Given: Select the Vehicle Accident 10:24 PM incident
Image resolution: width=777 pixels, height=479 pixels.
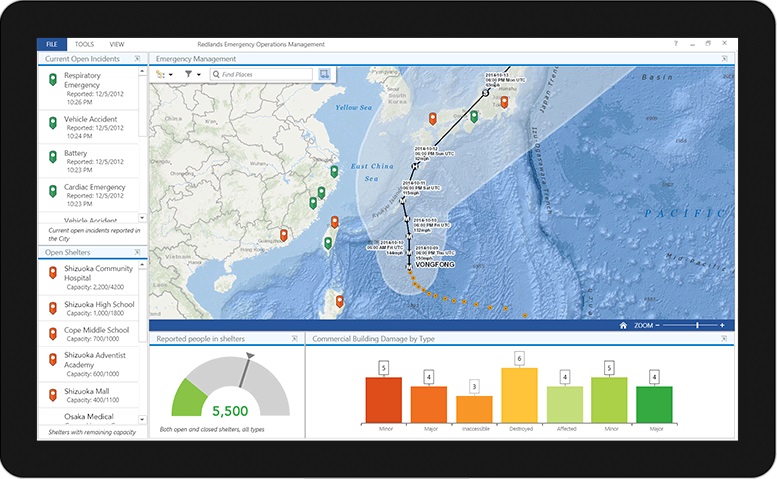Looking at the screenshot, I should click(x=88, y=127).
